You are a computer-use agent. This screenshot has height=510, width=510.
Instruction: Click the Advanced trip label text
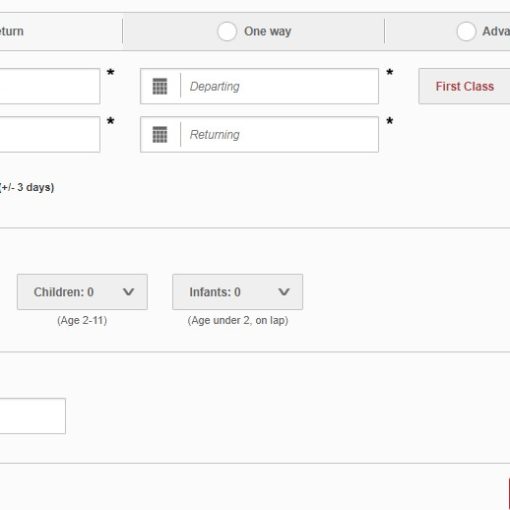click(496, 31)
